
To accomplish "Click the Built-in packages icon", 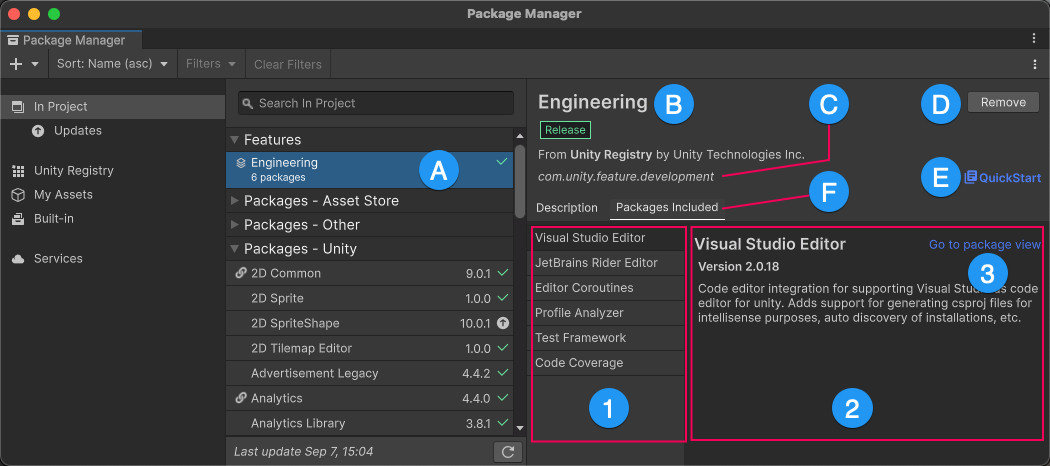I will tap(18, 219).
